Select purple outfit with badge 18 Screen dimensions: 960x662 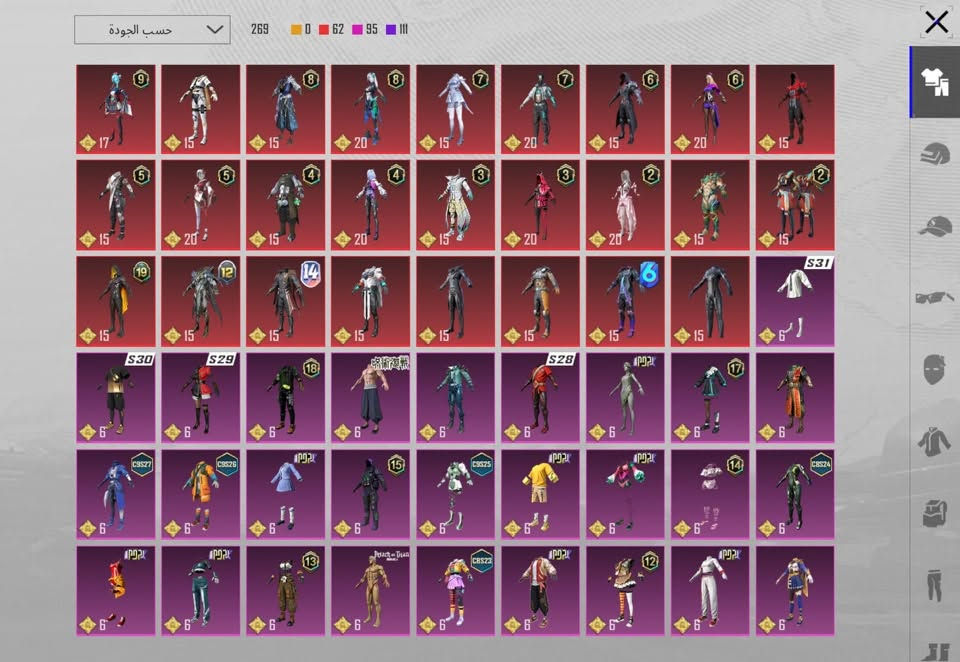click(285, 397)
